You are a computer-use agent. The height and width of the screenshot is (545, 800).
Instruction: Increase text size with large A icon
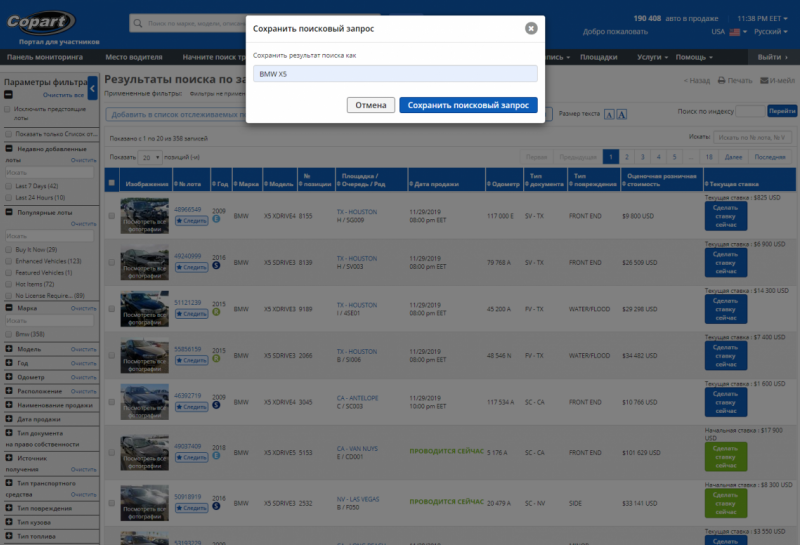click(621, 114)
